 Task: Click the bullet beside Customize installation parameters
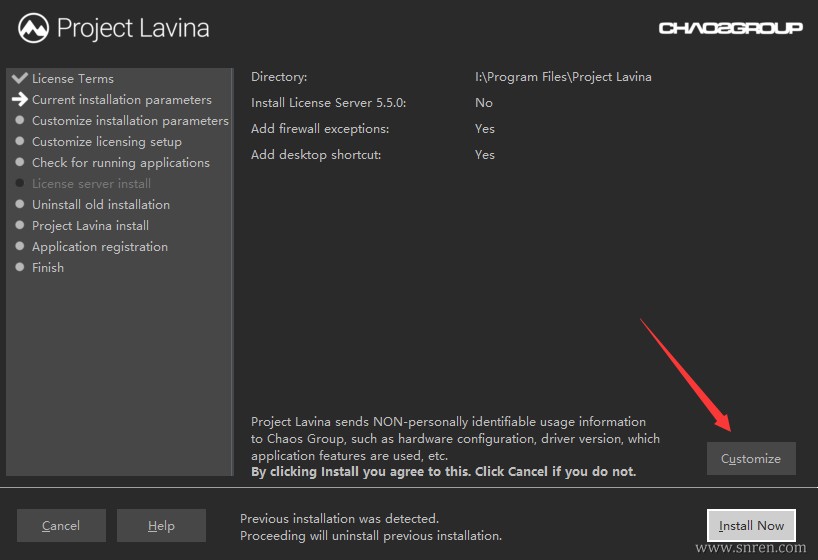pos(20,120)
